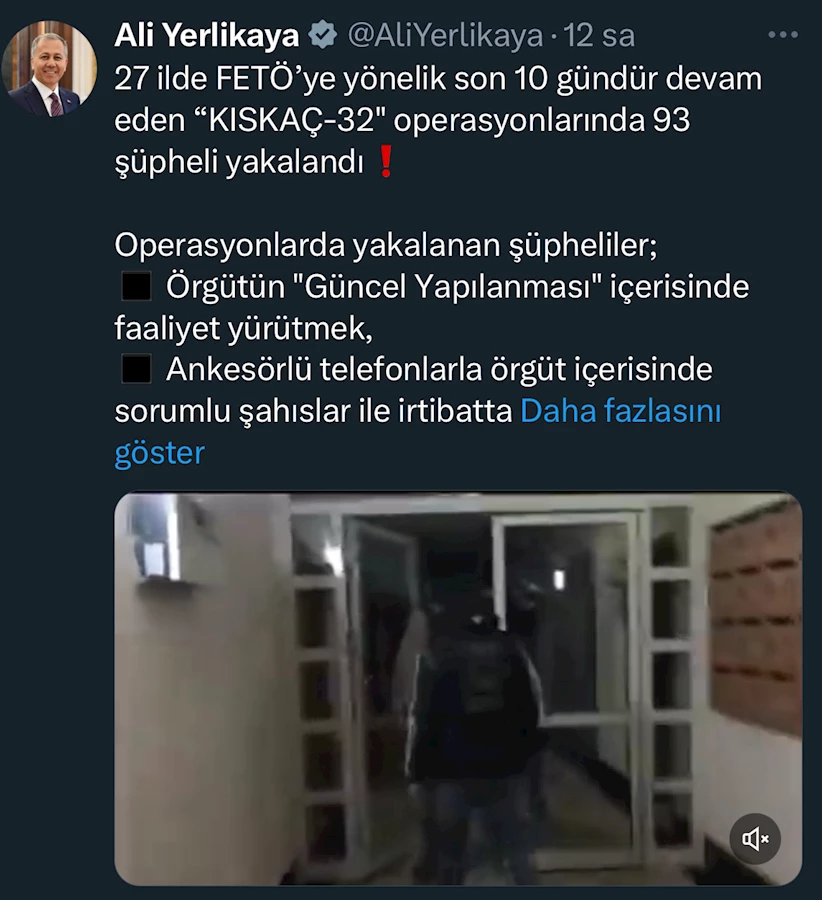Click the red exclamation mark emoji
This screenshot has width=822, height=900.
tap(386, 161)
